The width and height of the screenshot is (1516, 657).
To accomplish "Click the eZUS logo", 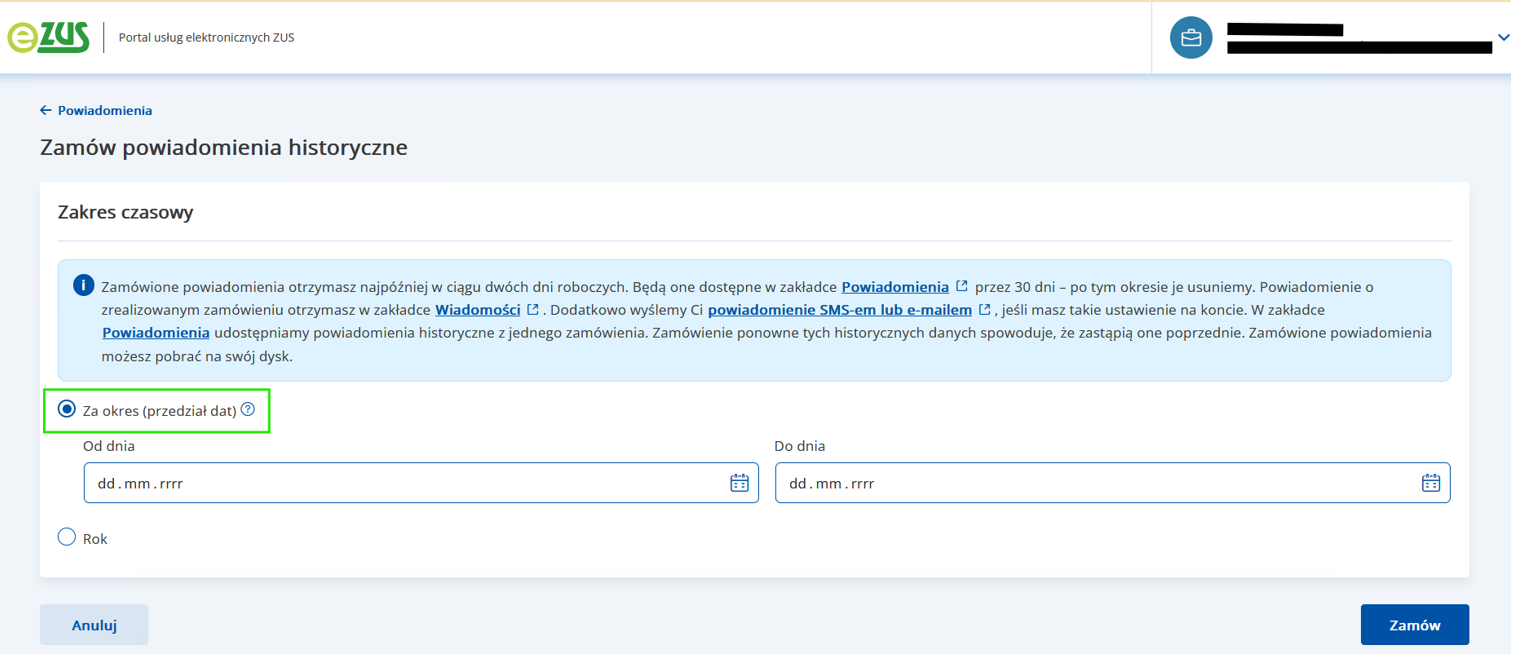I will [48, 38].
